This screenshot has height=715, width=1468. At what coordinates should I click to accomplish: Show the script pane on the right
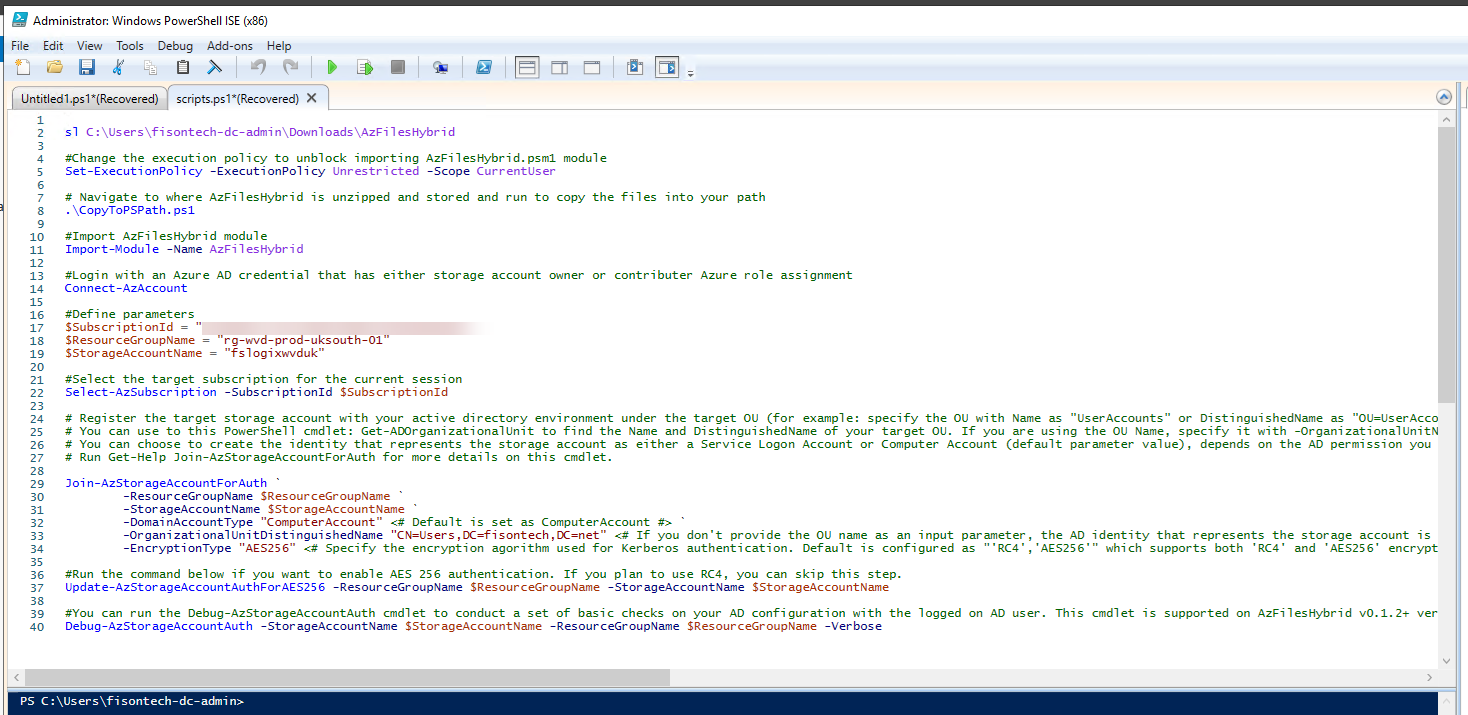coord(559,67)
